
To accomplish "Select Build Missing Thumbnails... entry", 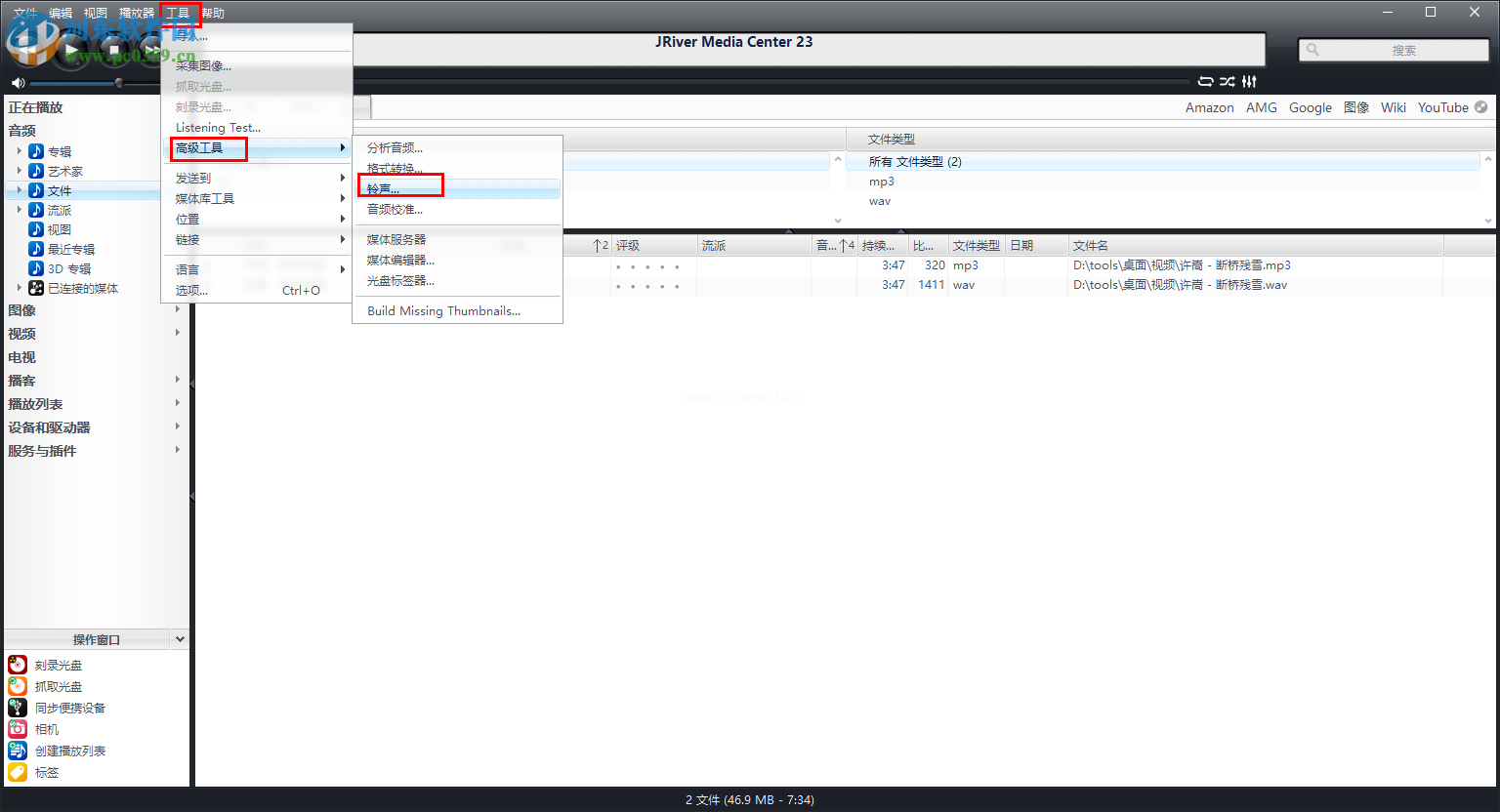I will [457, 310].
